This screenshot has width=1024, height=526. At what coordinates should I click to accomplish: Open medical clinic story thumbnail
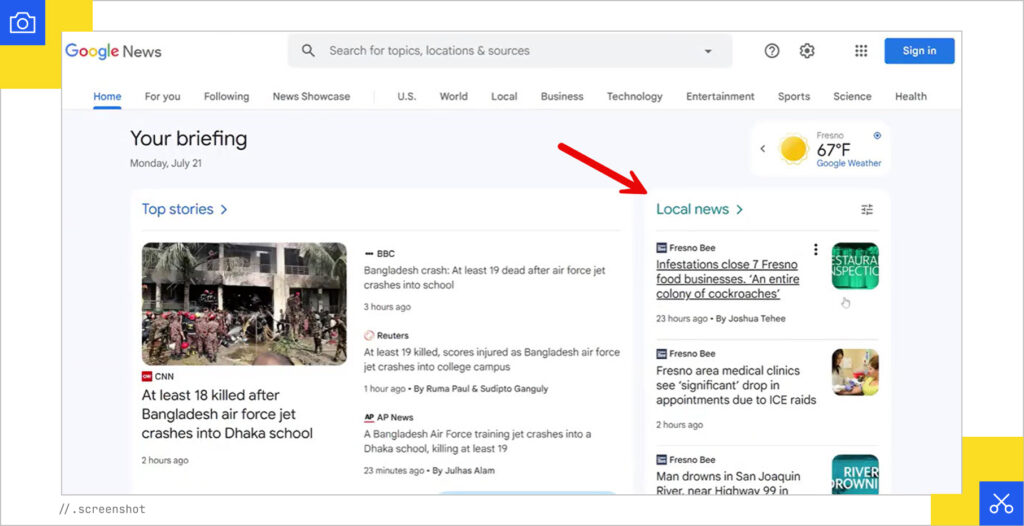pyautogui.click(x=856, y=372)
